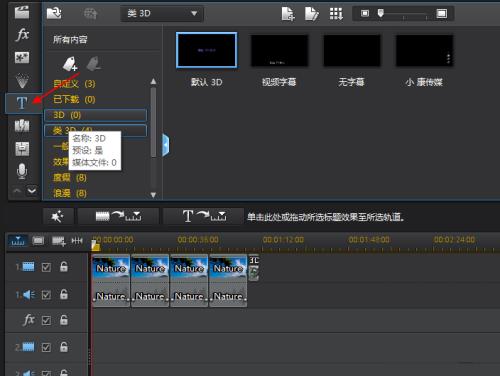Select the 浪漫 (8) tag
Image resolution: width=500 pixels, height=376 pixels.
pyautogui.click(x=70, y=193)
